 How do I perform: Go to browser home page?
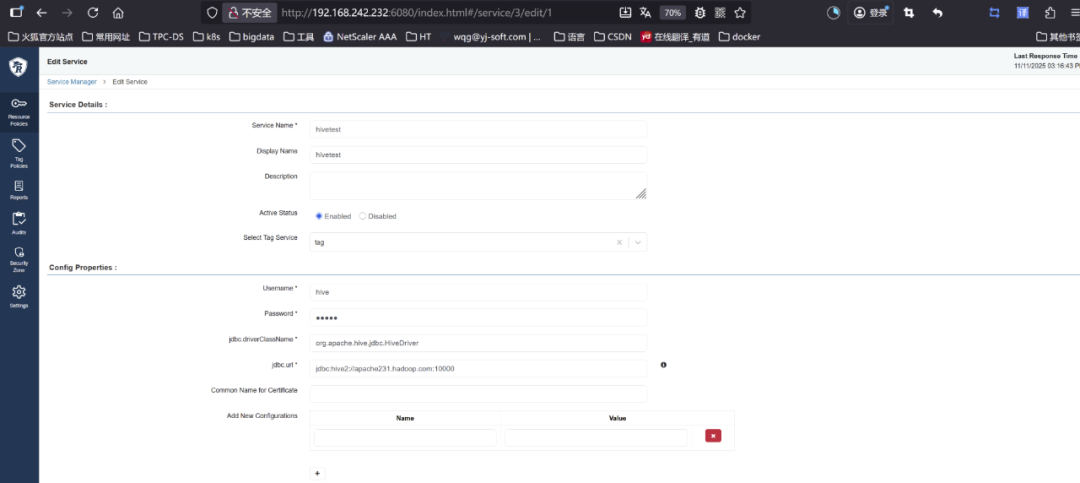(118, 12)
